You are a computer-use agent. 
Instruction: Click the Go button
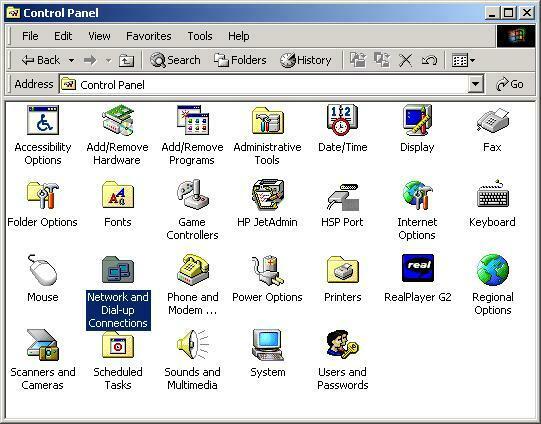(510, 84)
